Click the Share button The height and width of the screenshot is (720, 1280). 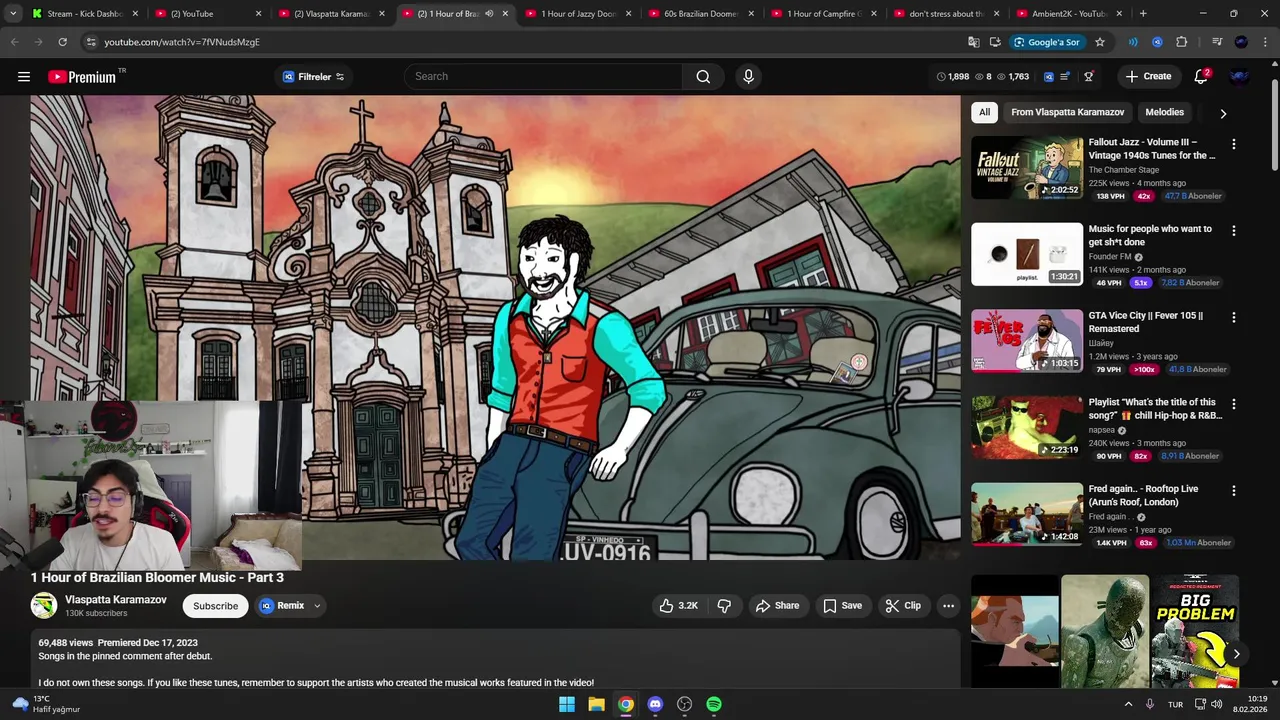[x=777, y=605]
